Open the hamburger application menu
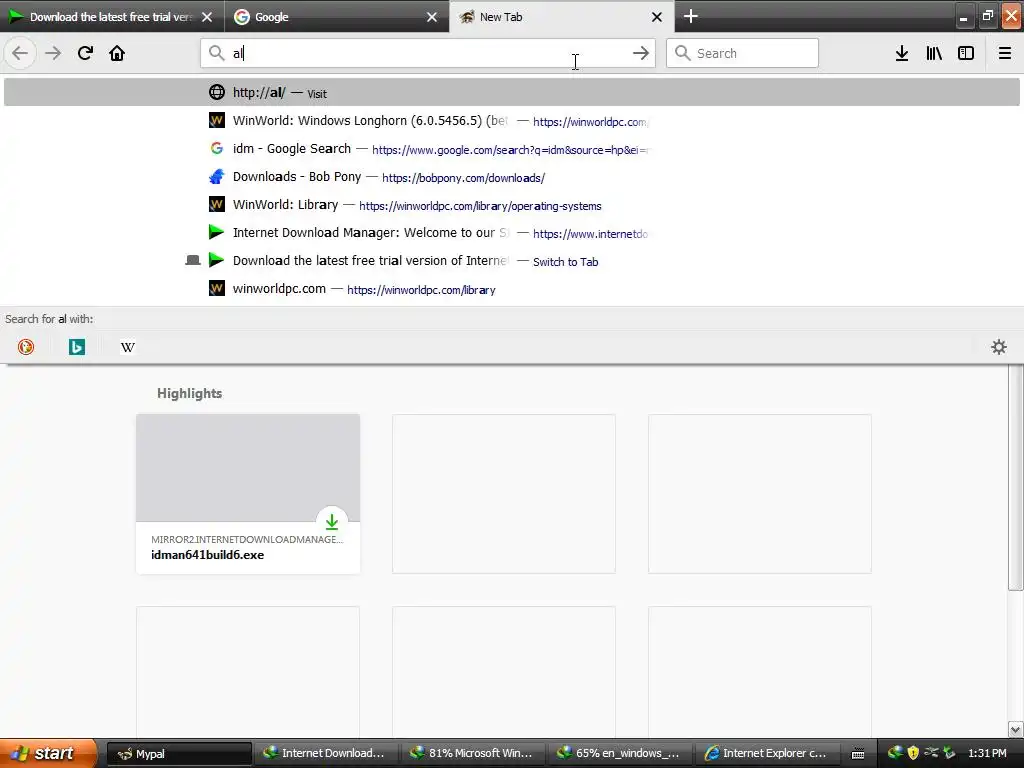The image size is (1024, 768). point(1005,53)
